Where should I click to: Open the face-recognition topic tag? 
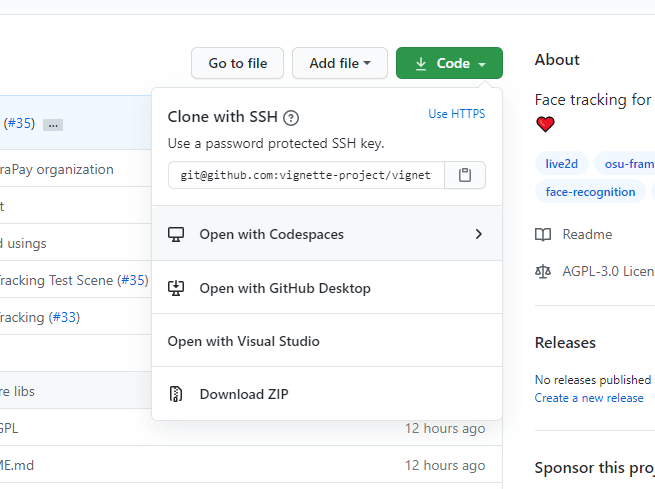[x=590, y=192]
